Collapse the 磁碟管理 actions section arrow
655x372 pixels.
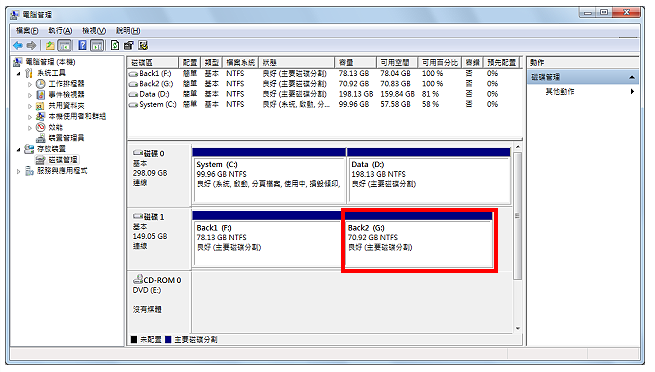(632, 77)
